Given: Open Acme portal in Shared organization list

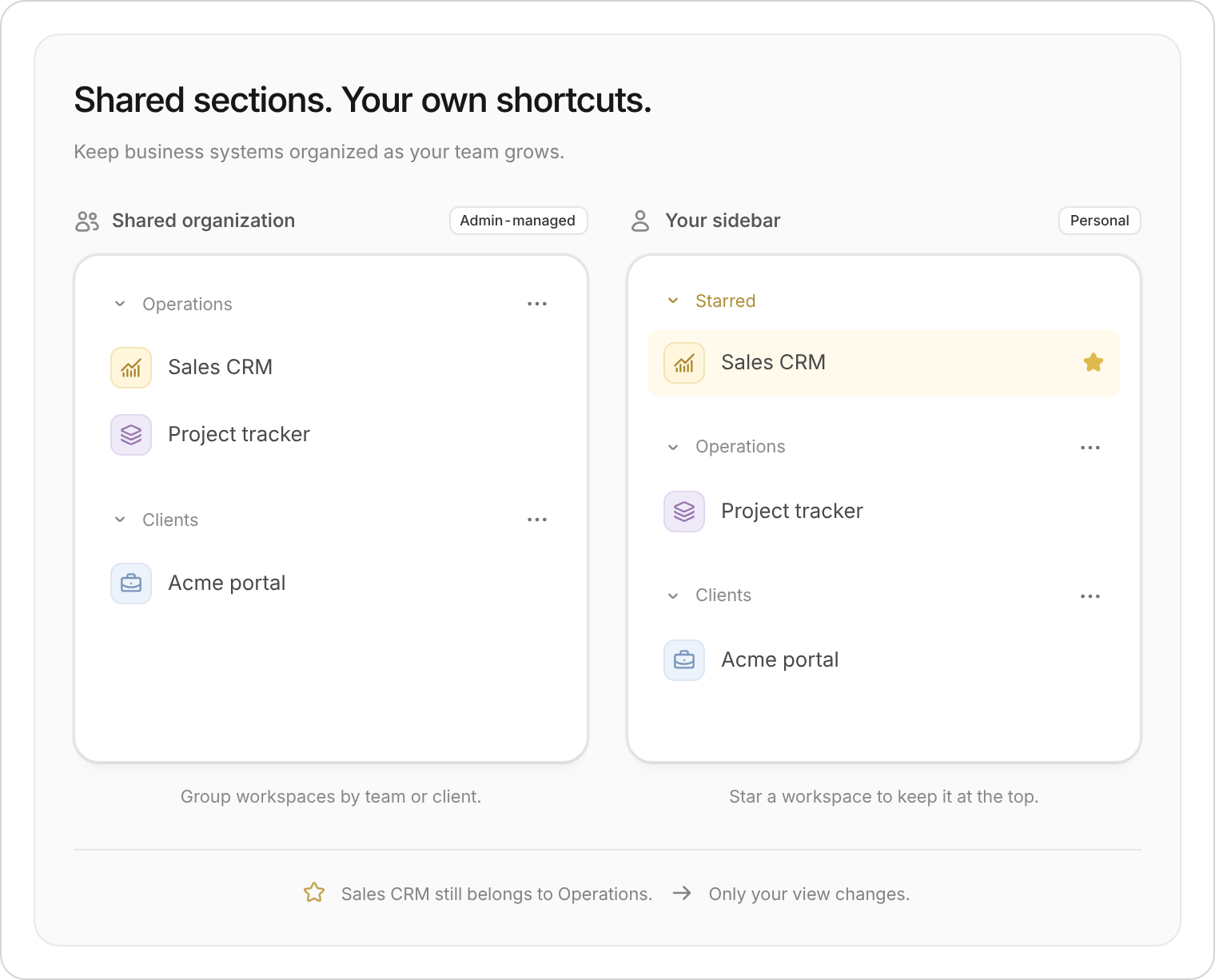Looking at the screenshot, I should (x=227, y=584).
